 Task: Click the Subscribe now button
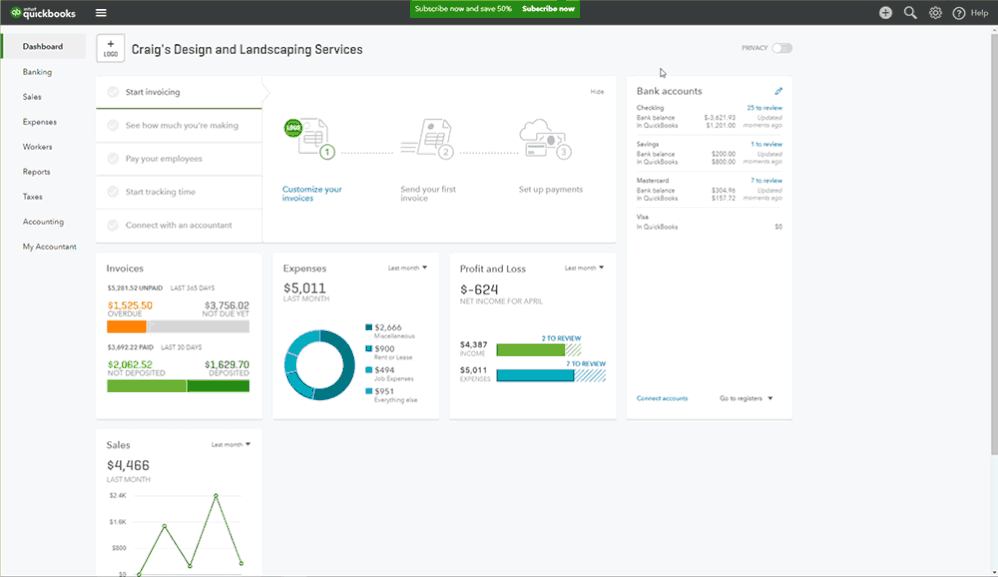548,9
